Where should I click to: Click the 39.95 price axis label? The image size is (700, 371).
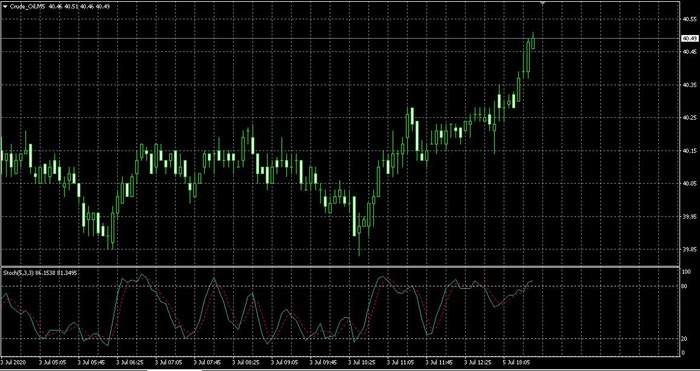point(690,217)
